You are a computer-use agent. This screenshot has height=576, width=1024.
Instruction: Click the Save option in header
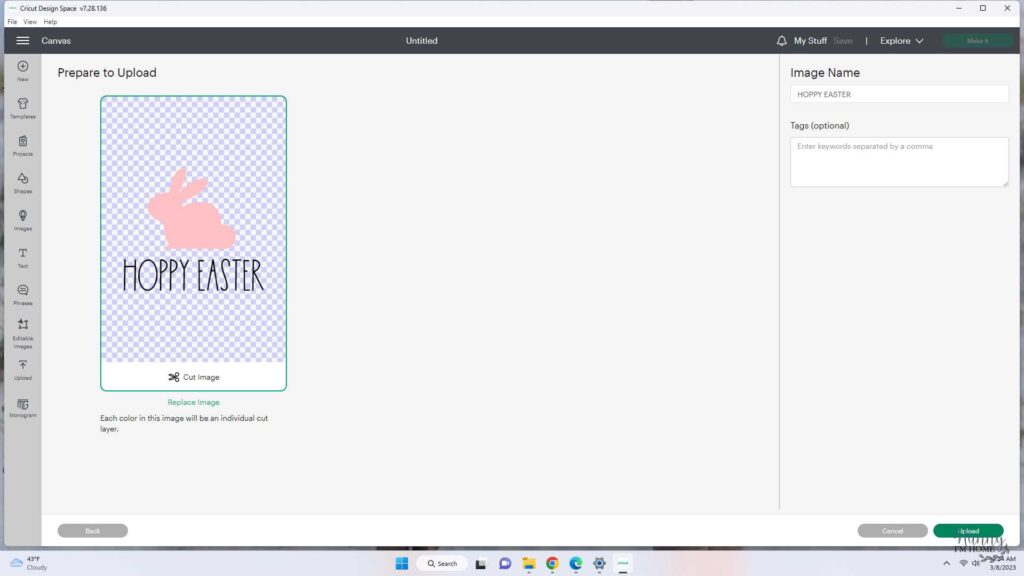click(842, 40)
